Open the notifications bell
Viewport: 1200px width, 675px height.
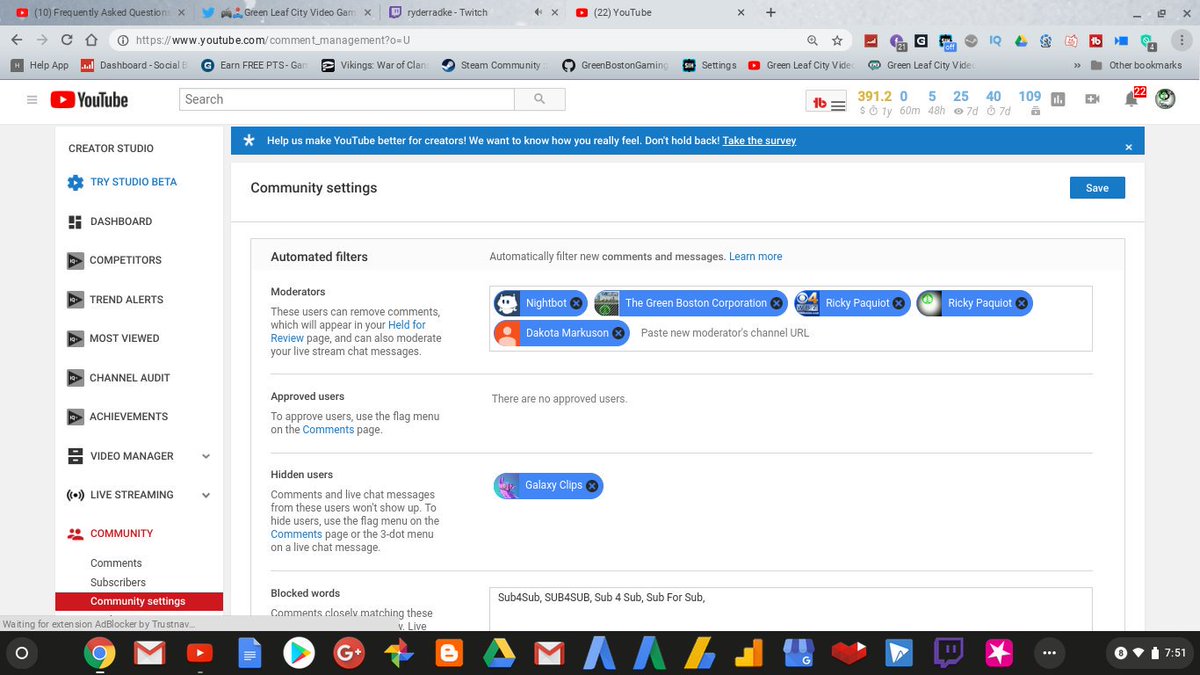coord(1131,99)
